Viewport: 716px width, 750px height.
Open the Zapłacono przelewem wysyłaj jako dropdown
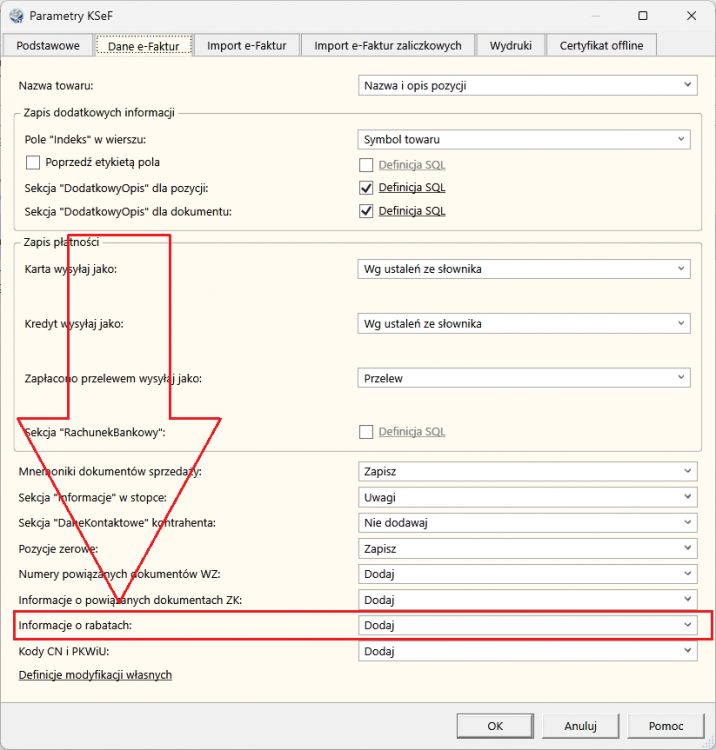coord(524,378)
